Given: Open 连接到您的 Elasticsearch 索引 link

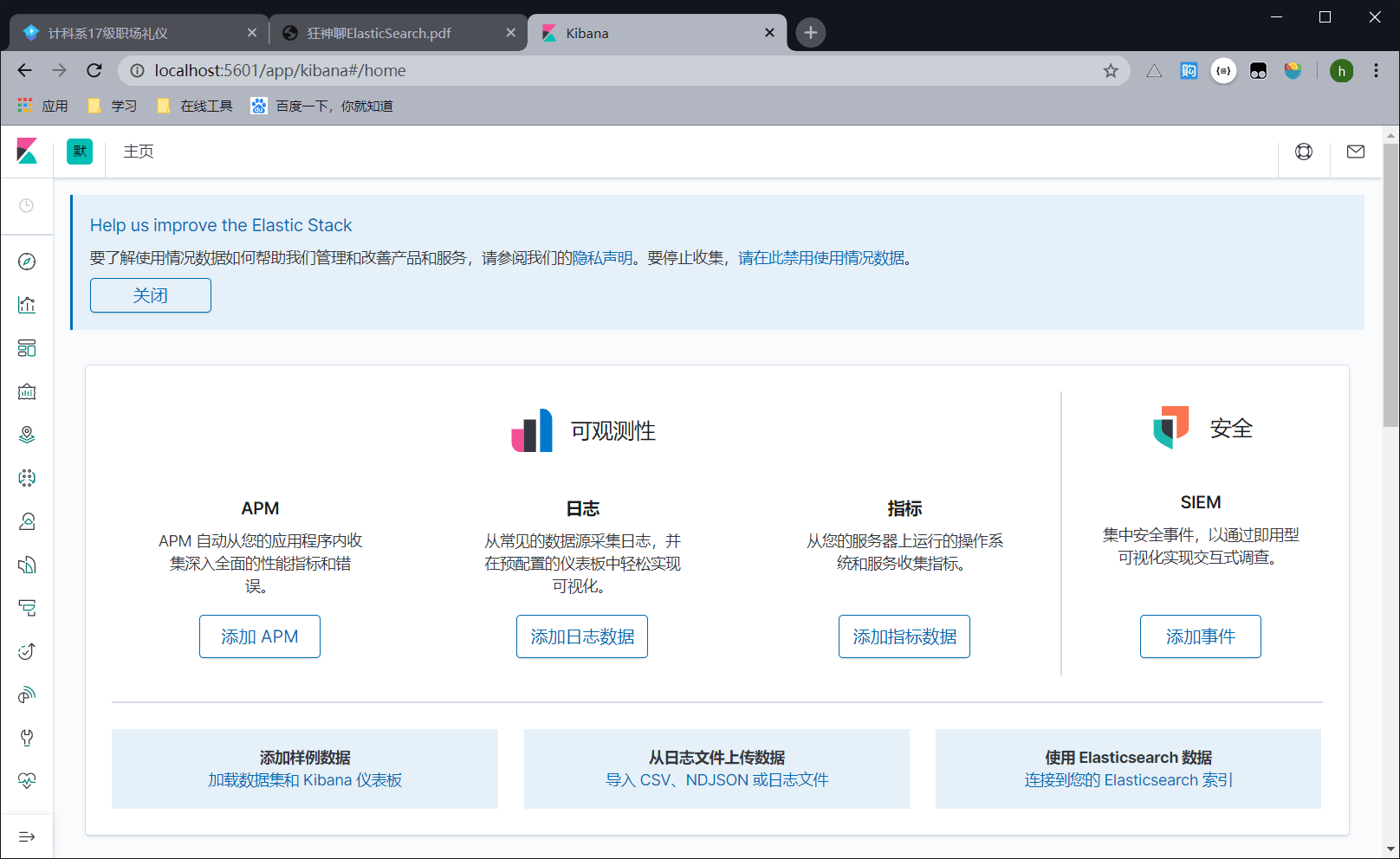Looking at the screenshot, I should click(1129, 780).
